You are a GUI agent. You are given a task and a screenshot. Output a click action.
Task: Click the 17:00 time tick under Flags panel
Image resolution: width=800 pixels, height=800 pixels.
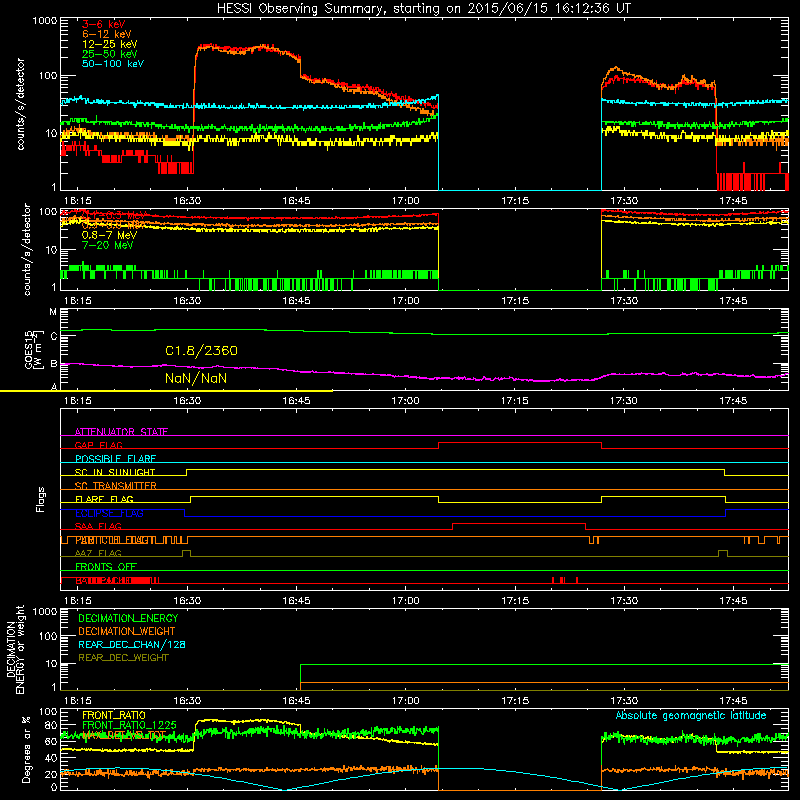point(406,601)
